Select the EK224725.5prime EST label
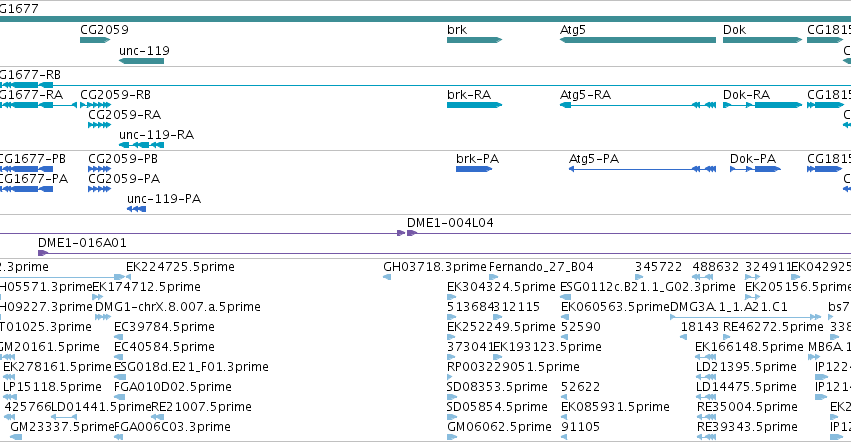The height and width of the screenshot is (442, 851). 180,267
